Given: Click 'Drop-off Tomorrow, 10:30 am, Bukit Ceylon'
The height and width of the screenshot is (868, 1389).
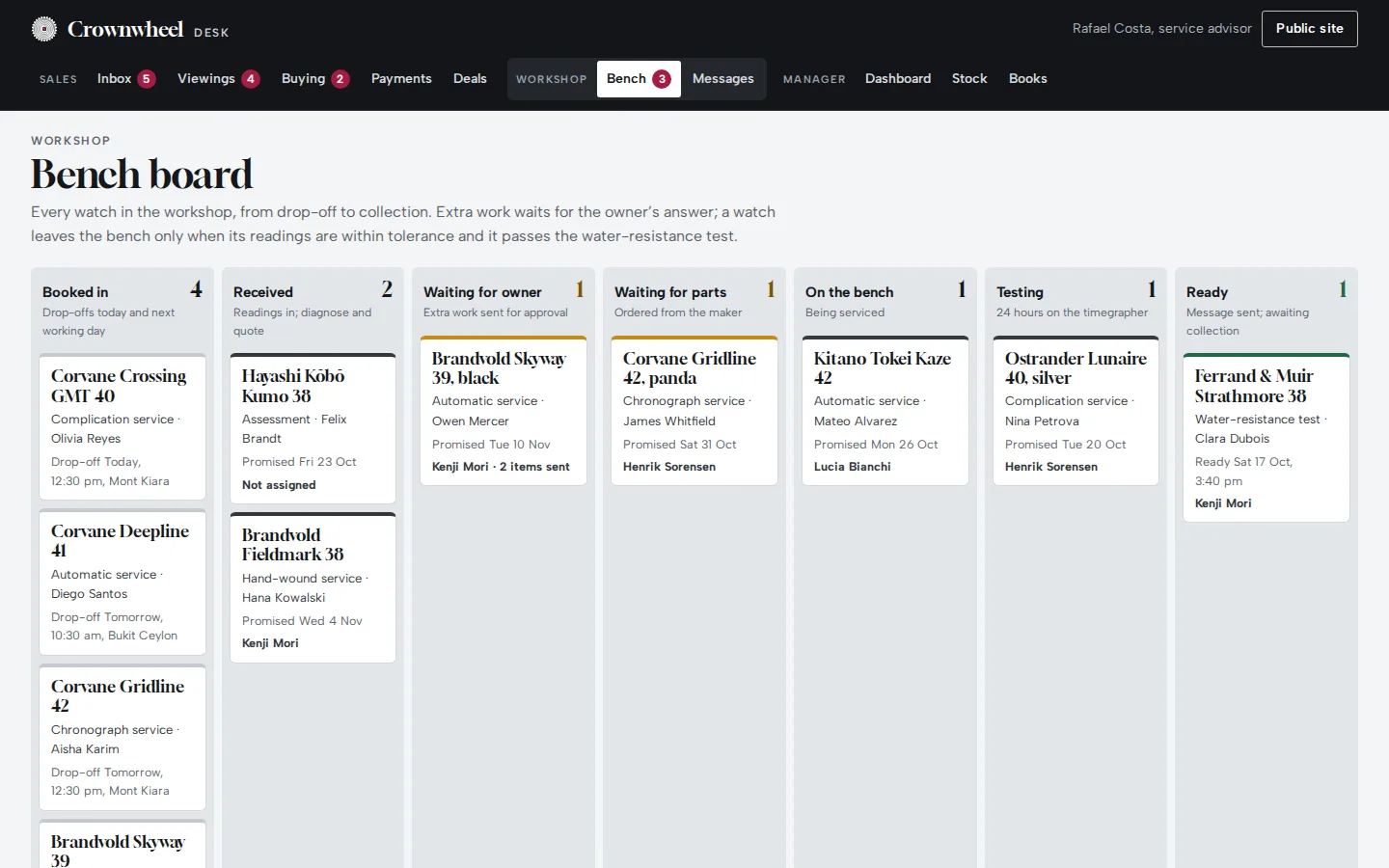Looking at the screenshot, I should [114, 627].
